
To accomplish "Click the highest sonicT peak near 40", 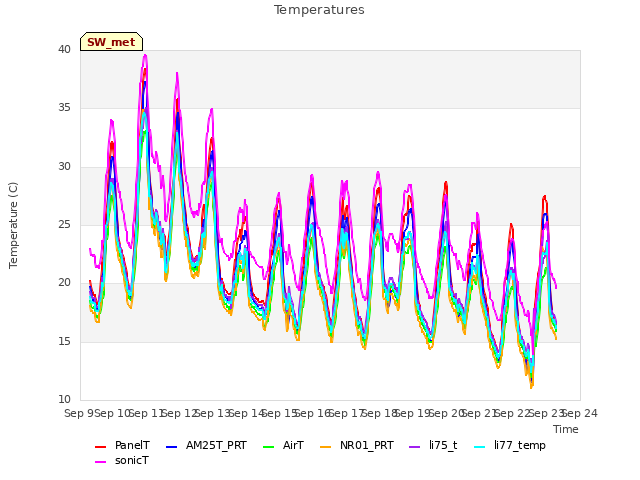I will tap(145, 56).
